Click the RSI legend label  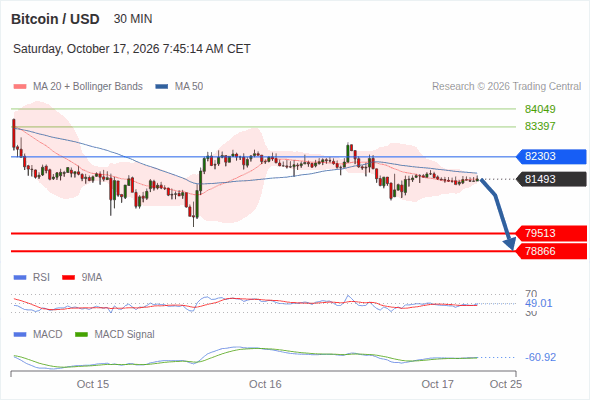[41, 278]
